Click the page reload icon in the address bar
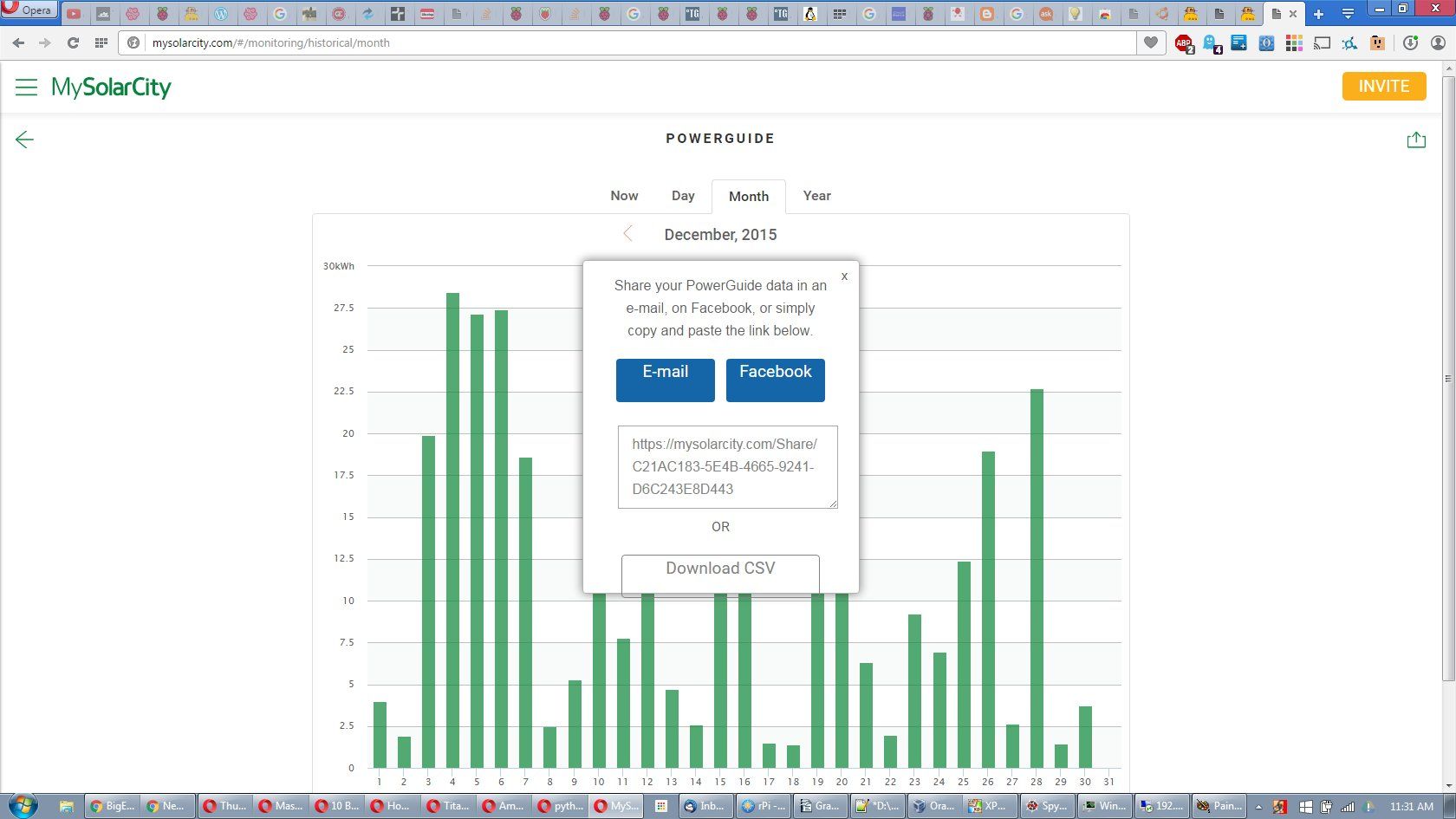This screenshot has height=819, width=1456. tap(73, 42)
